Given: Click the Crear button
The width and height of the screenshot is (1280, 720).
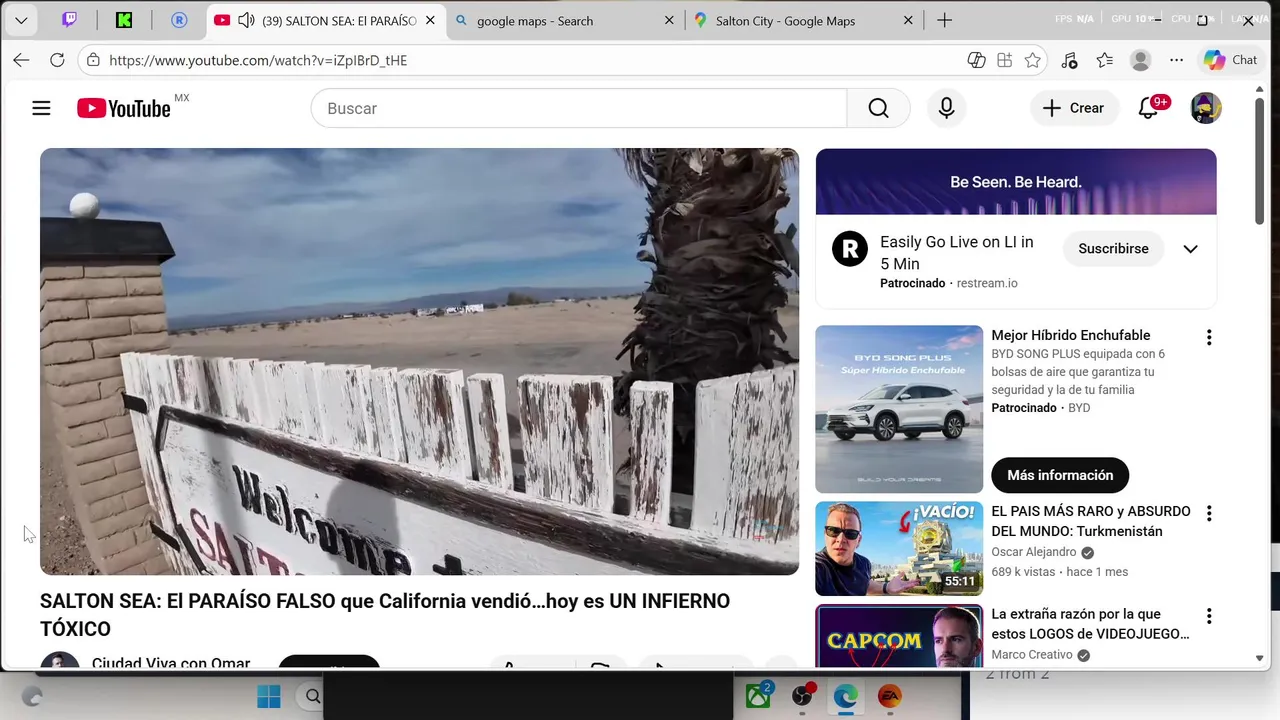Looking at the screenshot, I should [1073, 108].
